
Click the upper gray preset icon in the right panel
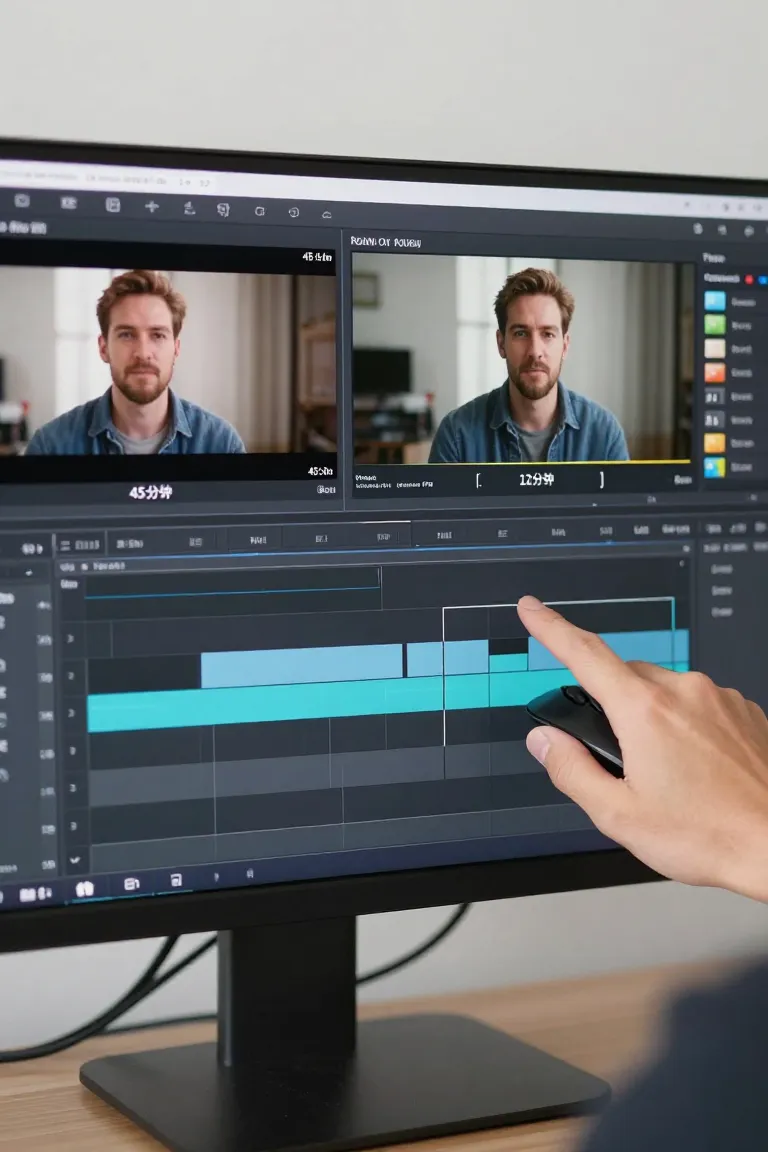coord(714,397)
